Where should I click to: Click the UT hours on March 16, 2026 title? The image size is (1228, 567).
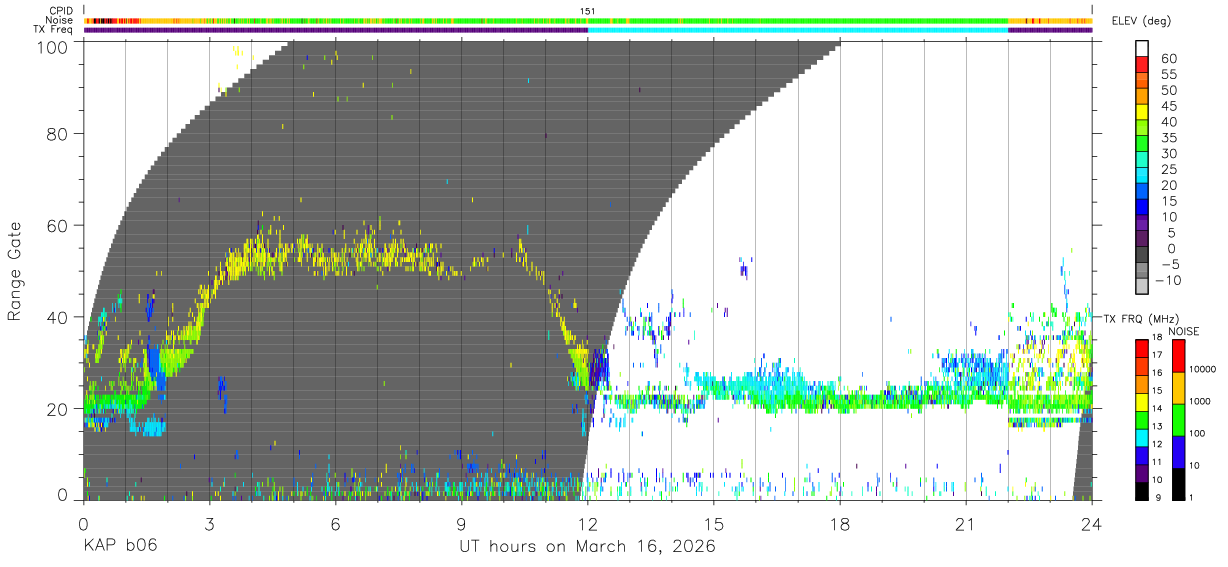(587, 547)
